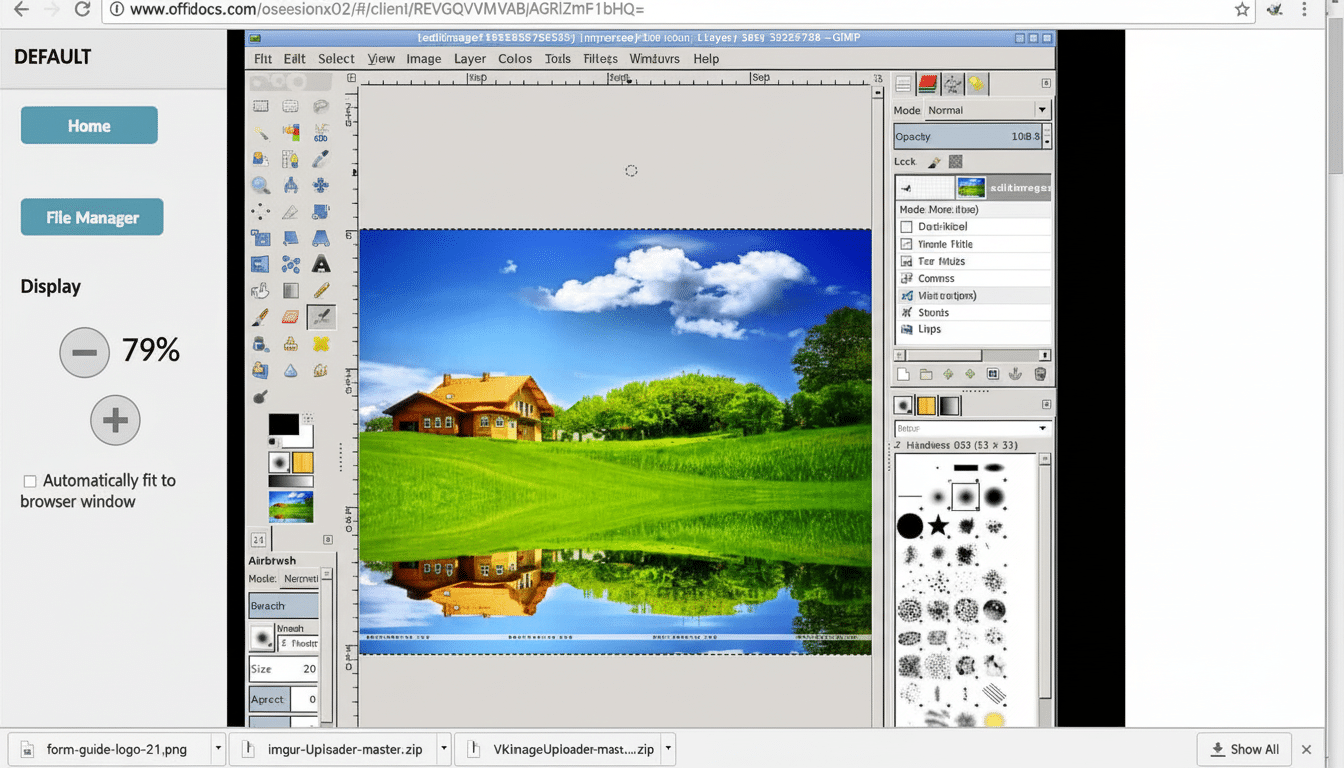Open the File Manager
This screenshot has width=1344, height=768.
click(91, 216)
